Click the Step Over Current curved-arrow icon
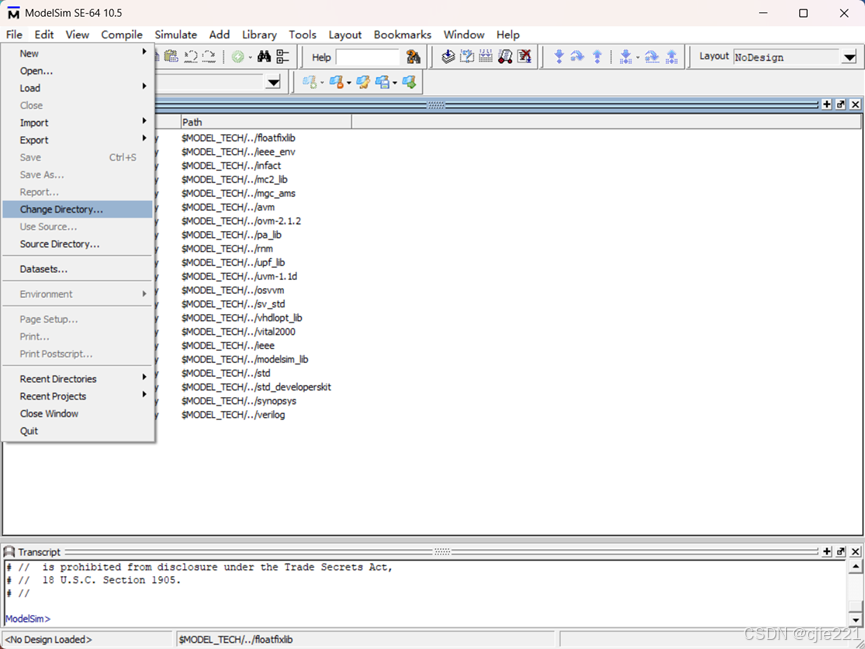This screenshot has width=865, height=649. point(652,56)
